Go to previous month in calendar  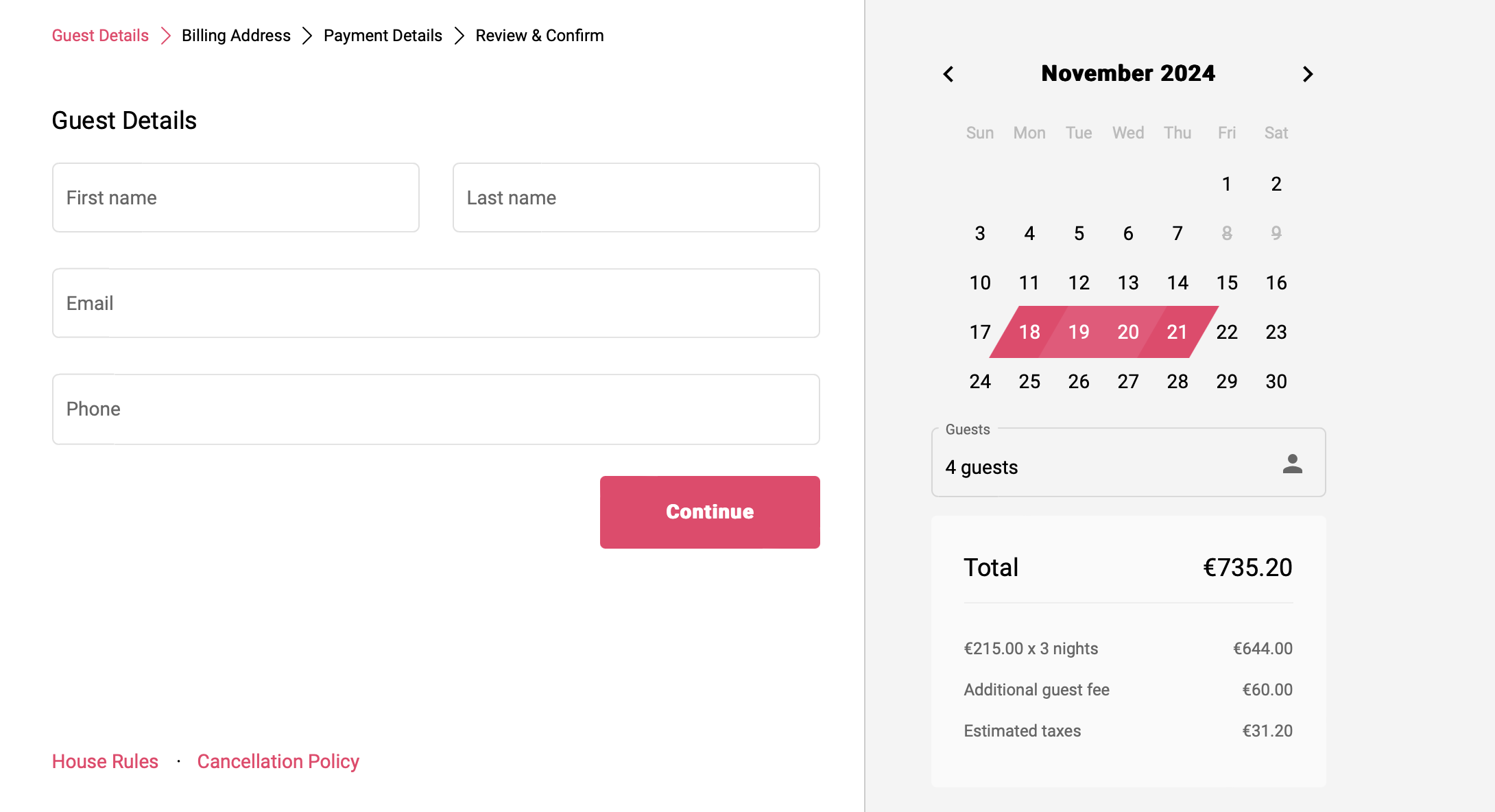click(948, 74)
